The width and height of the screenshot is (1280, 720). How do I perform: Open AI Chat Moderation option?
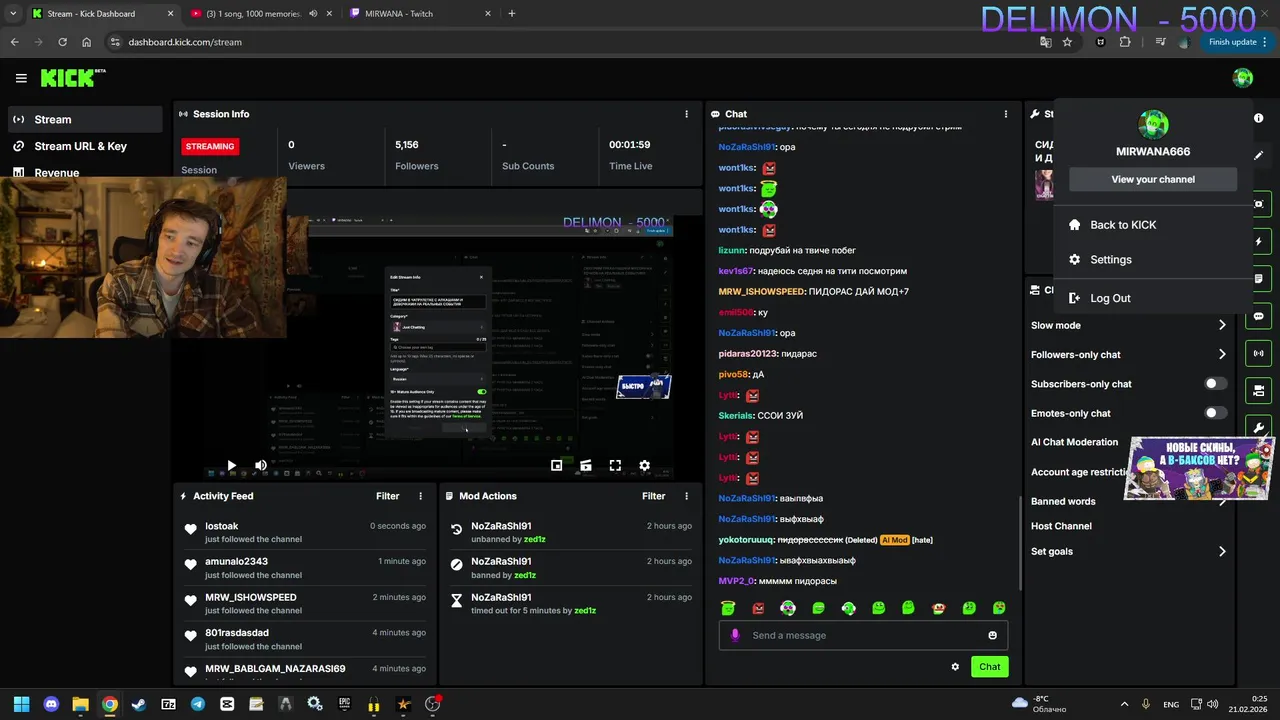[x=1074, y=442]
